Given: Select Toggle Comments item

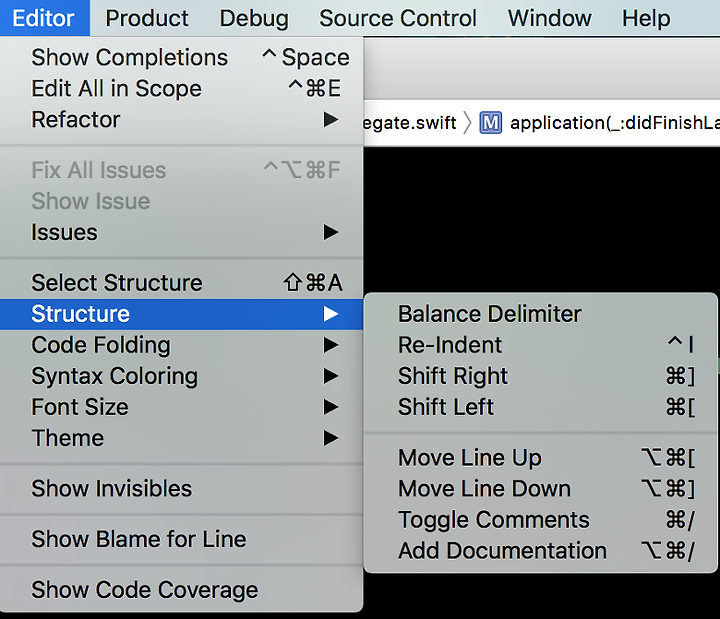Looking at the screenshot, I should tap(540, 520).
